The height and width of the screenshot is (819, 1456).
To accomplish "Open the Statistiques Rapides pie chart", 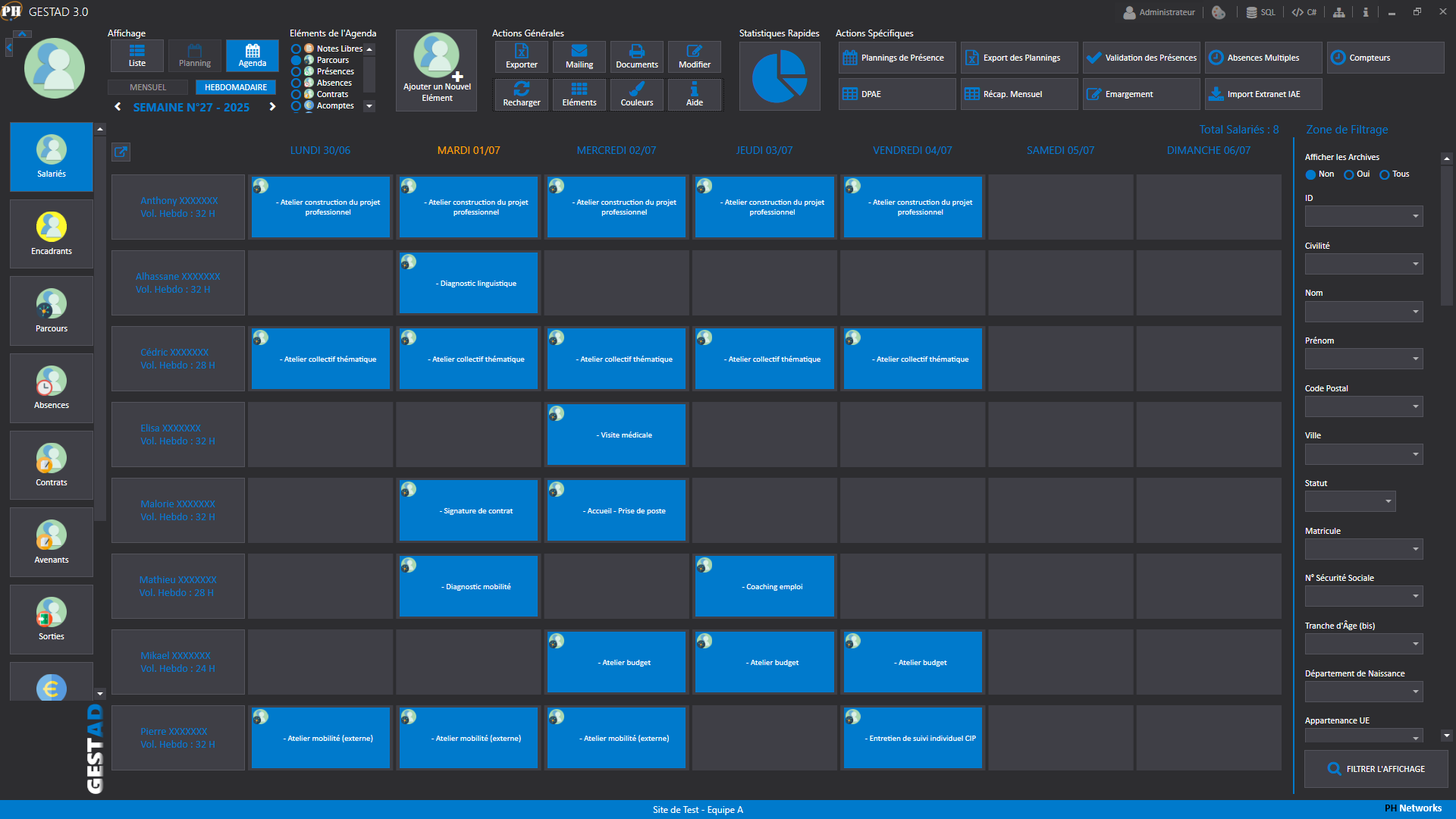I will [780, 77].
